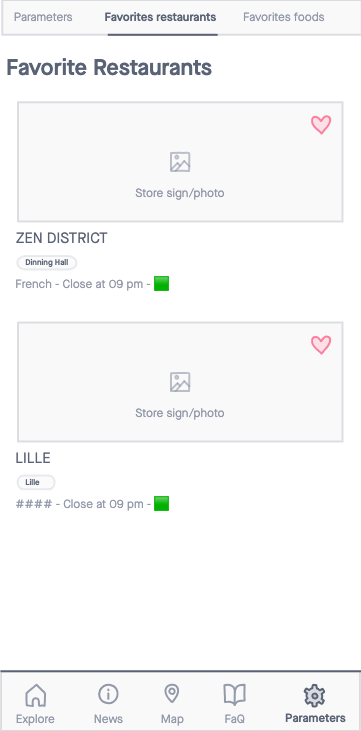Open the Map pin icon
The height and width of the screenshot is (731, 361).
point(172,694)
